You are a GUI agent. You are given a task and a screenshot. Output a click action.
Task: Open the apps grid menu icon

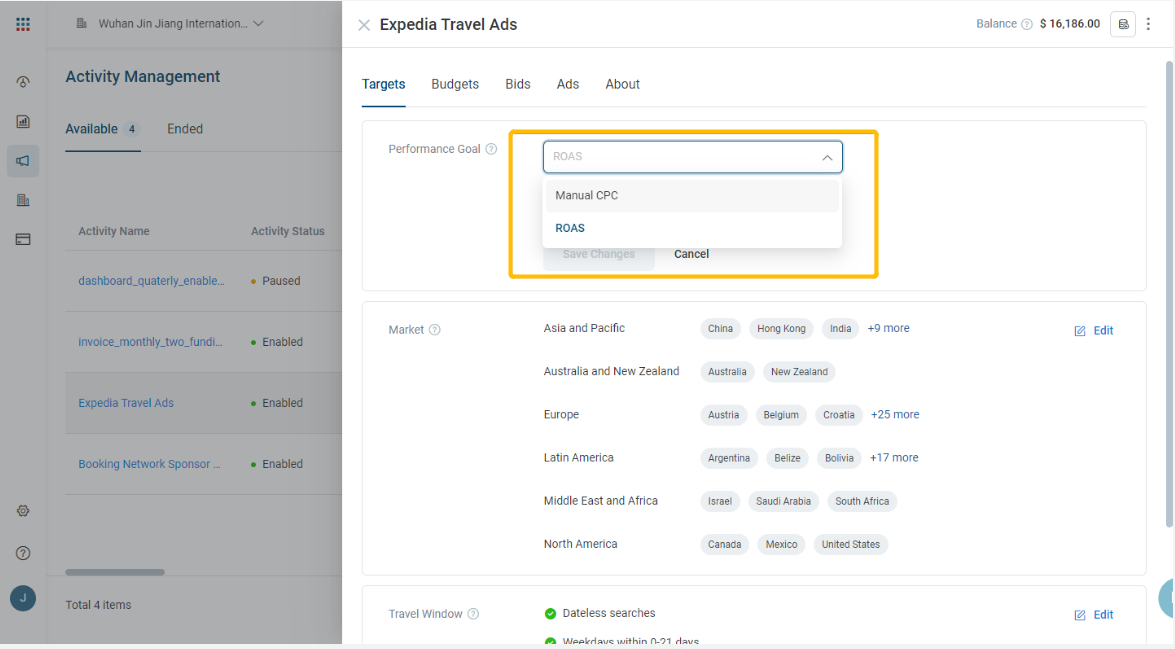pyautogui.click(x=23, y=24)
